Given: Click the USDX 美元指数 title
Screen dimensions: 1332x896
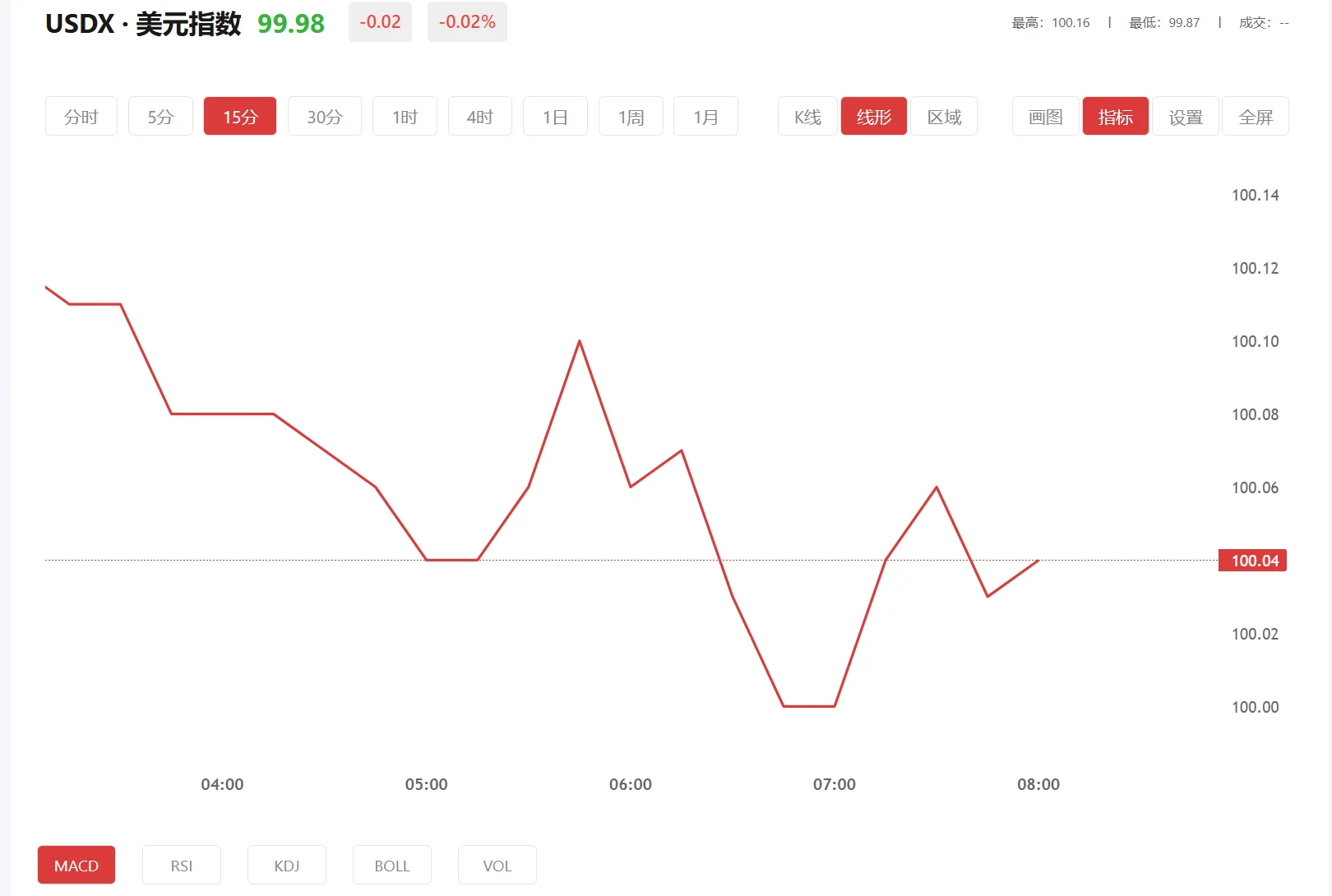Looking at the screenshot, I should [143, 24].
